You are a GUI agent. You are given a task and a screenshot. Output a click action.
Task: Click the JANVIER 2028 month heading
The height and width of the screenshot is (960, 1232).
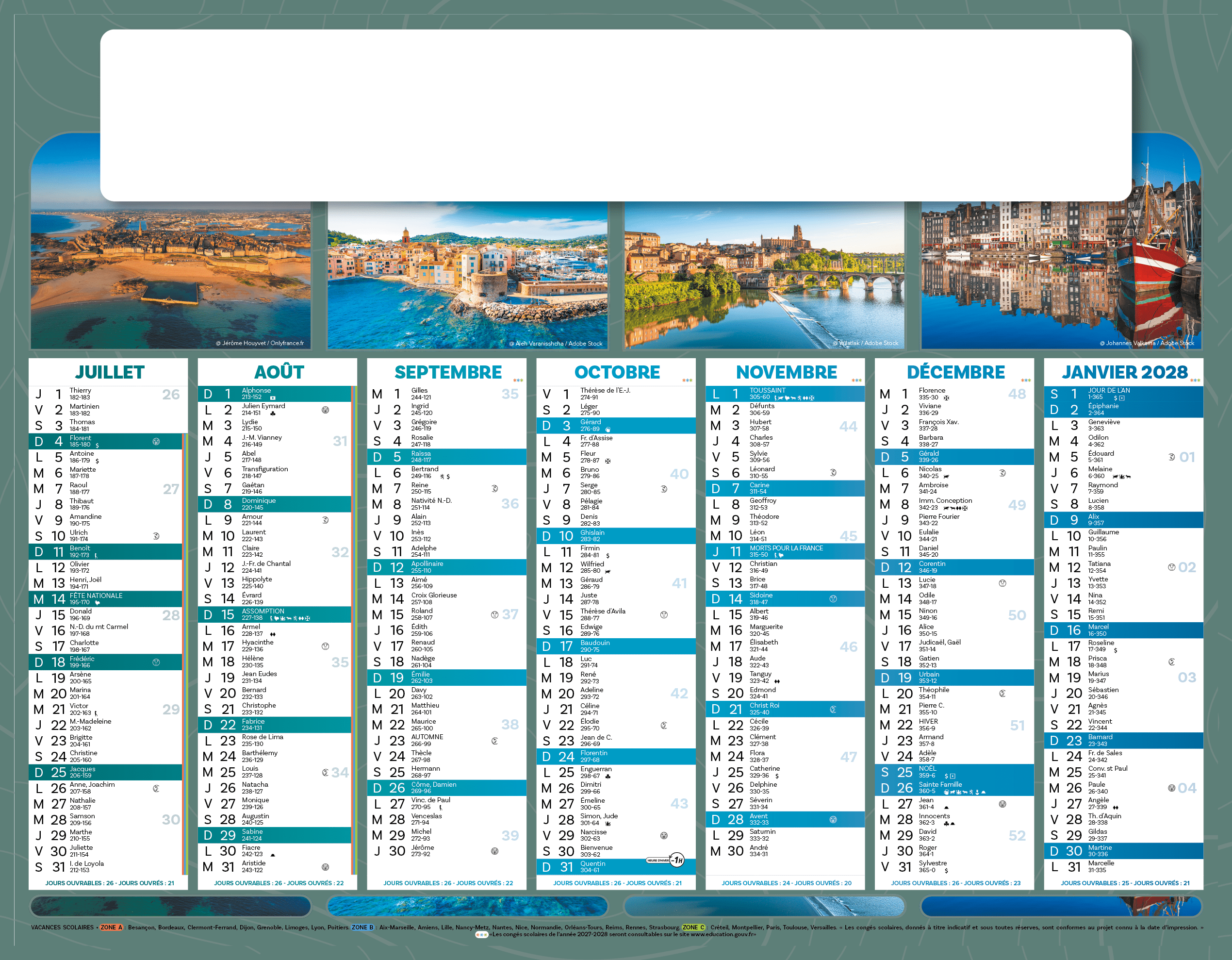[x=1124, y=372]
